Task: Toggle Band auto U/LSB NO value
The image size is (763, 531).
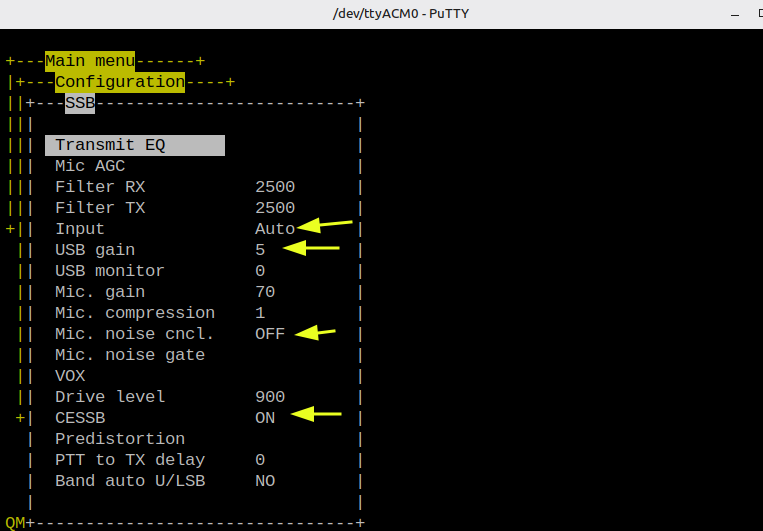Action: pyautogui.click(x=265, y=481)
